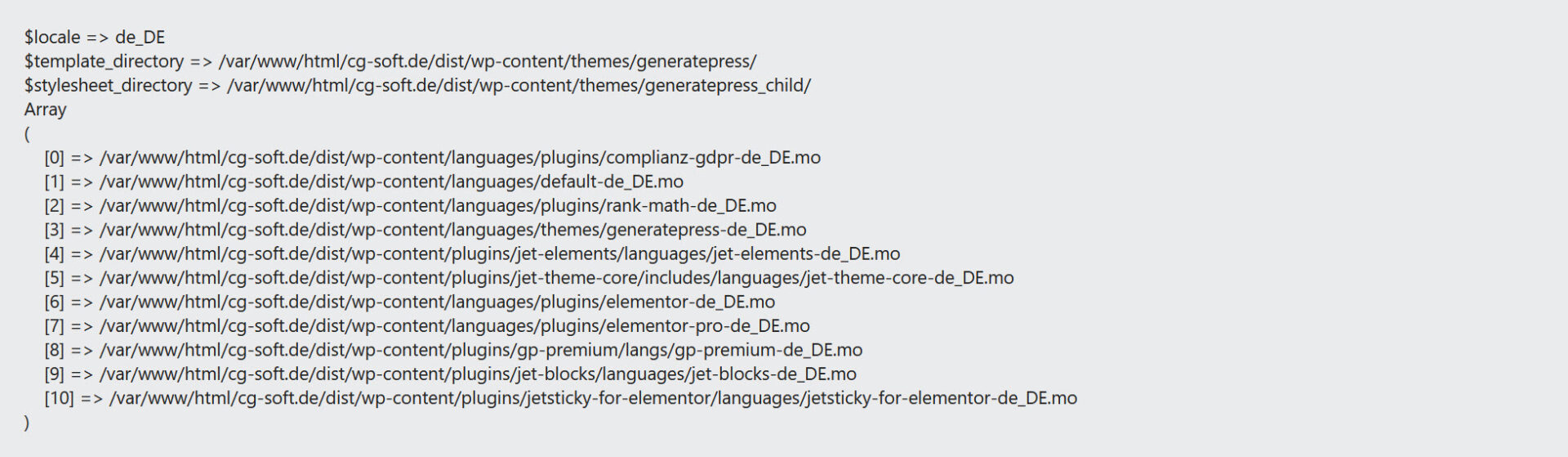The width and height of the screenshot is (1568, 457).
Task: Click the themes/generatepress-de_DE.mo entry
Action: click(425, 230)
